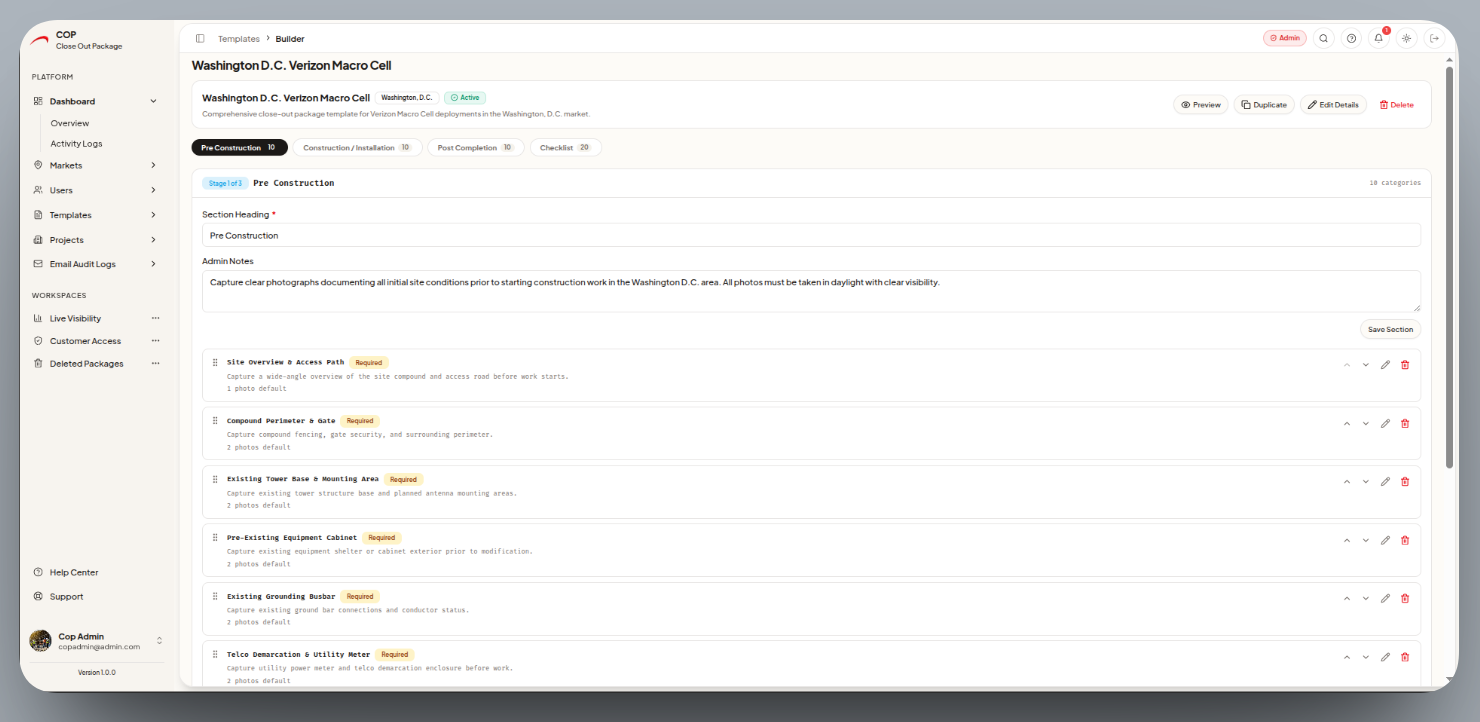This screenshot has width=1480, height=722.
Task: Edit the Site Overview & Access Path category
Action: 1385,365
